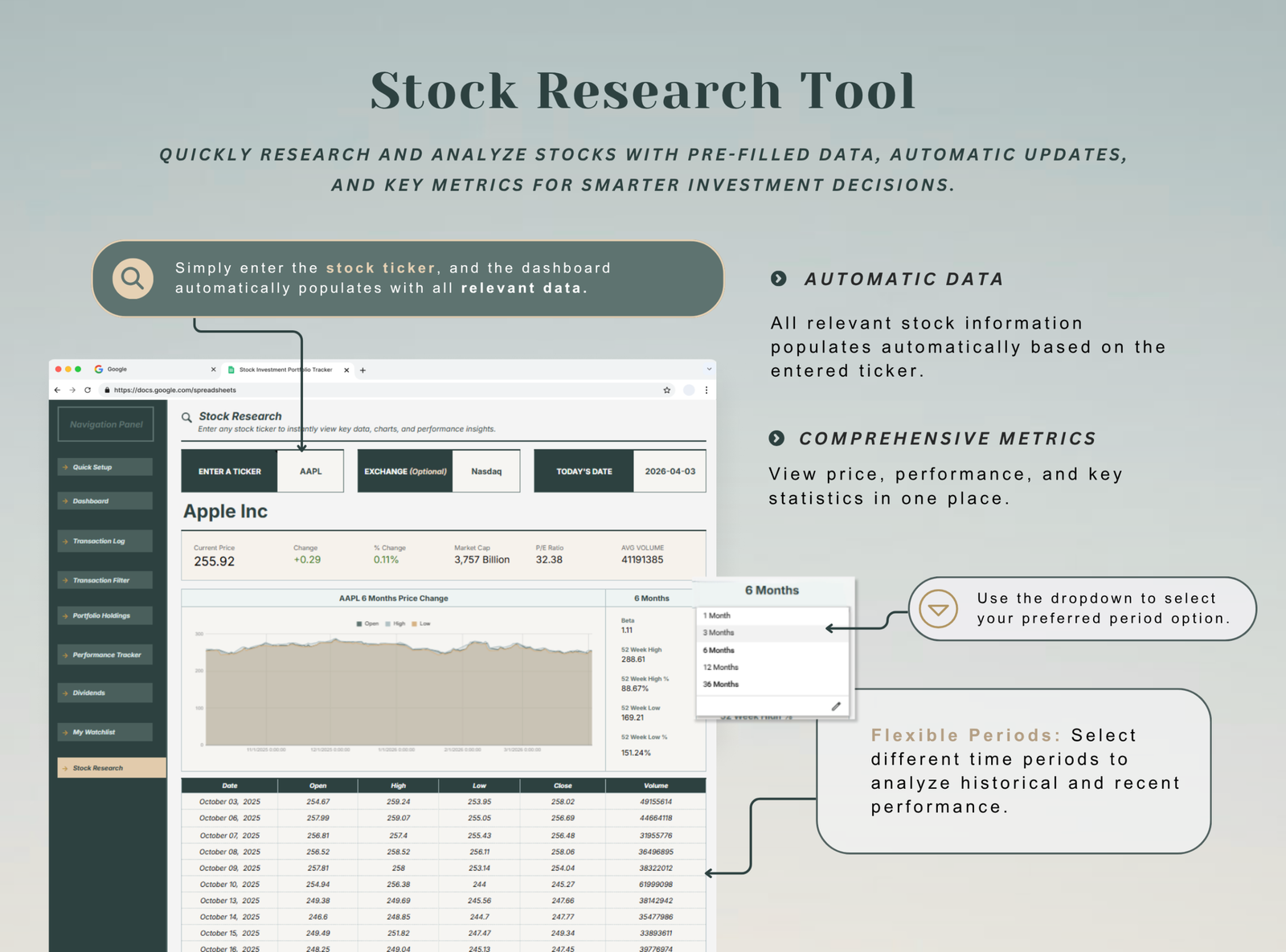Click the High legend swatch in chart
Image resolution: width=1286 pixels, height=952 pixels.
(x=387, y=623)
